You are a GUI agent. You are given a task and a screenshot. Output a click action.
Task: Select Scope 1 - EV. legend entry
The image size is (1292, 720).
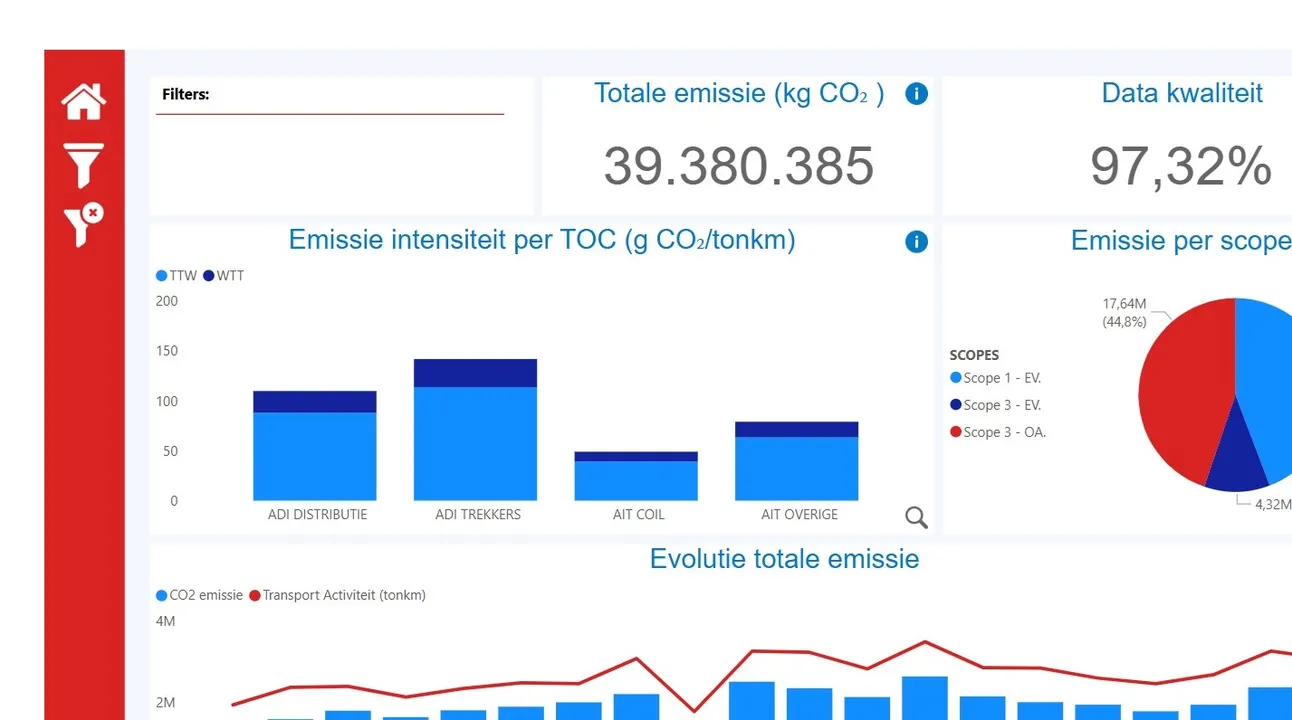(x=995, y=378)
